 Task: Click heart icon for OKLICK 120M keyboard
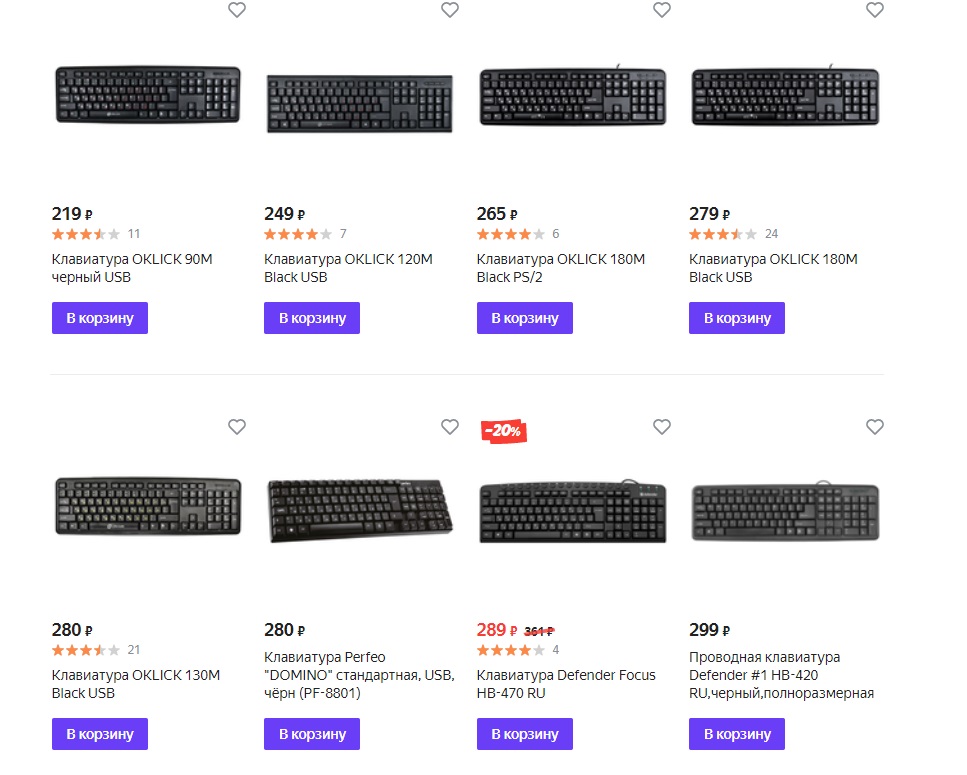450,10
